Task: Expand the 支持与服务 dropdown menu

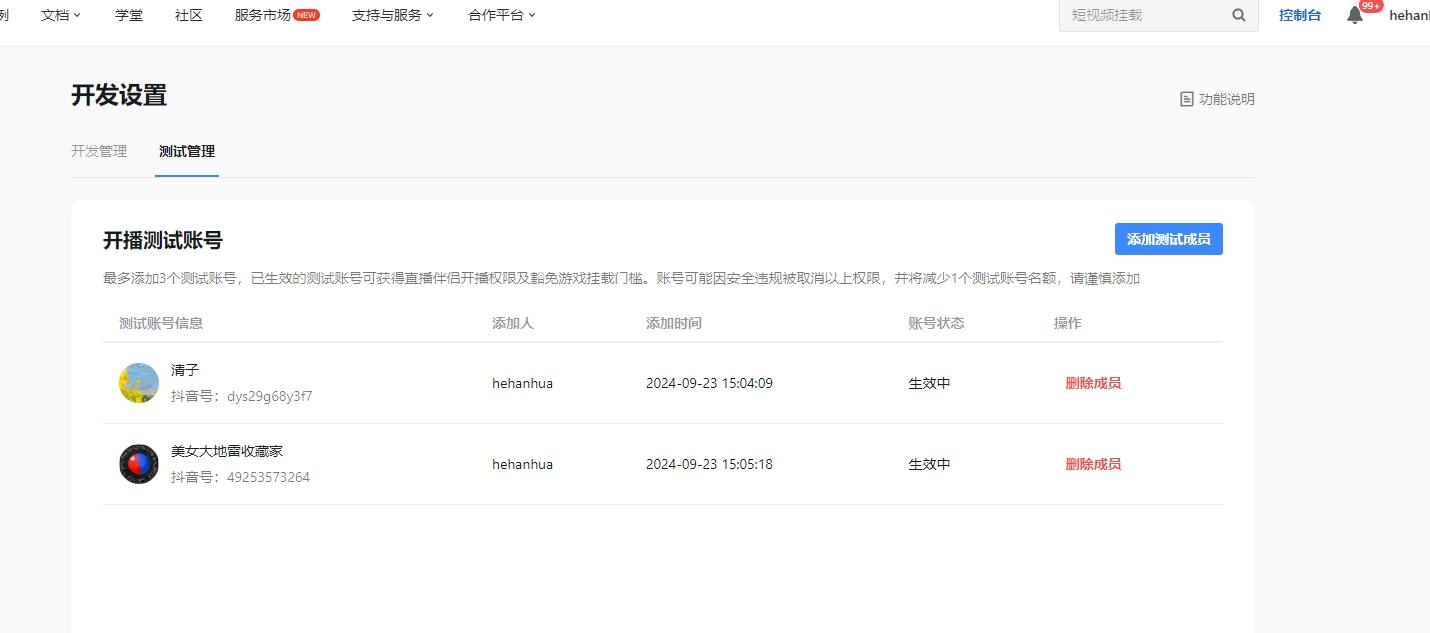Action: click(x=393, y=15)
